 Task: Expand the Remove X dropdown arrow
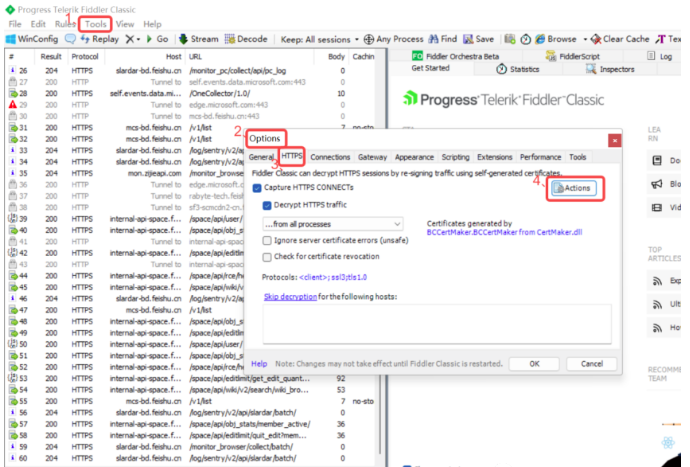[138, 40]
